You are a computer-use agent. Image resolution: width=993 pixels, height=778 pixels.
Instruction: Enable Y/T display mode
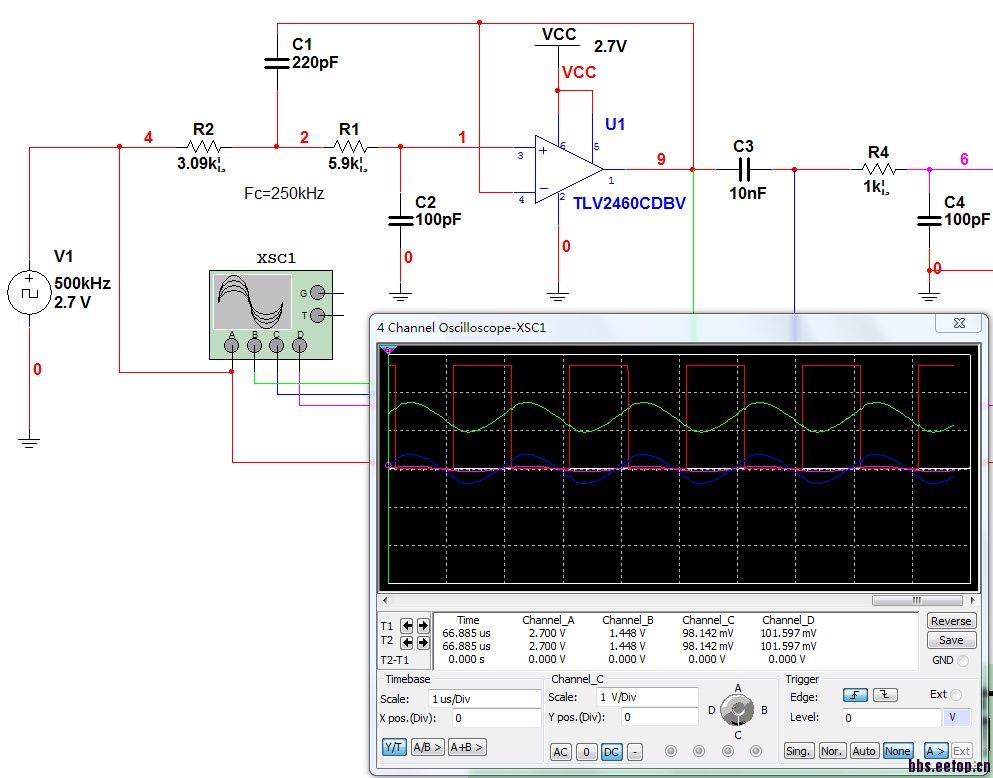tap(394, 747)
